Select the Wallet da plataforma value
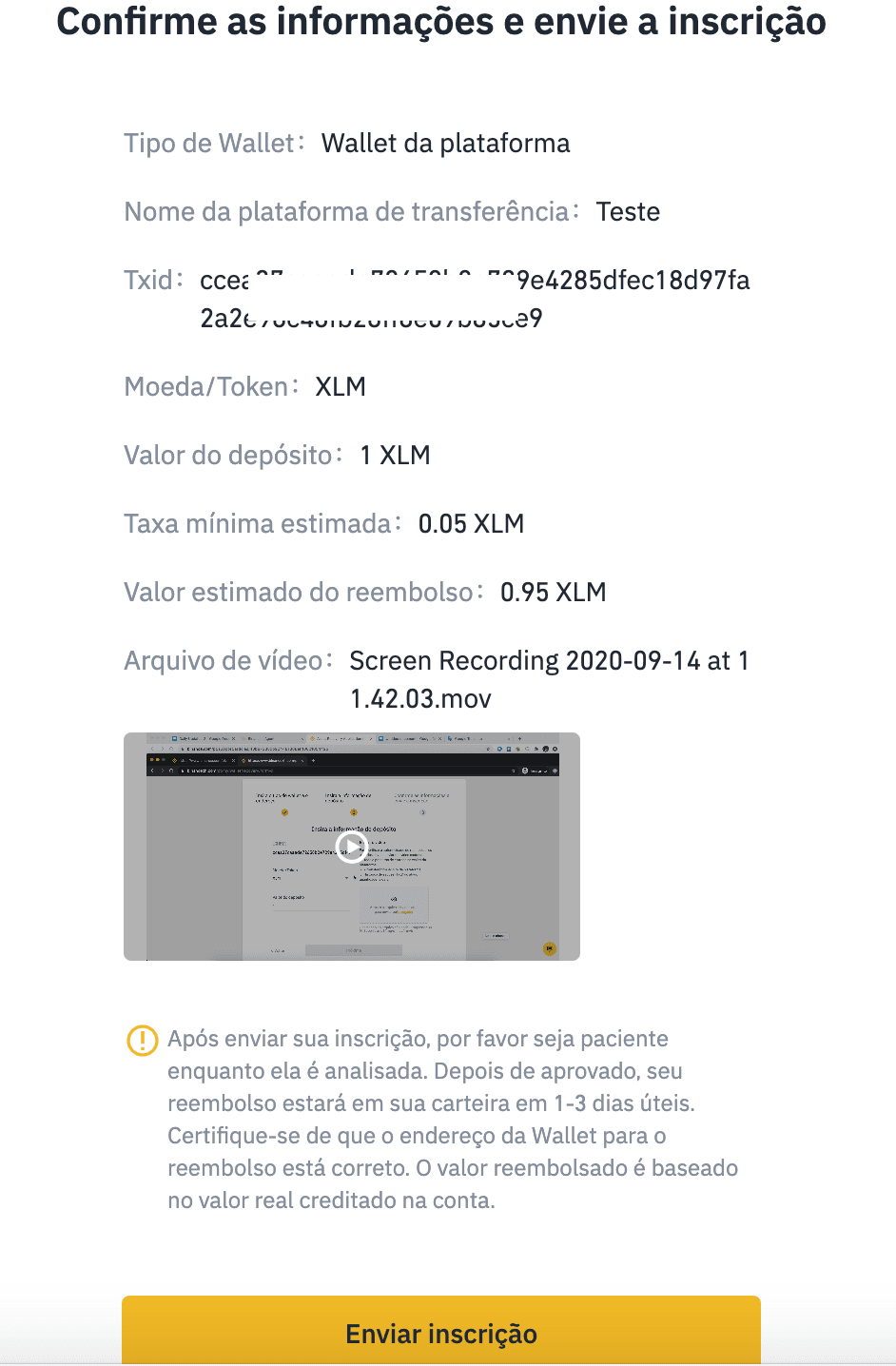Screen dimensions: 896x1366 [446, 144]
